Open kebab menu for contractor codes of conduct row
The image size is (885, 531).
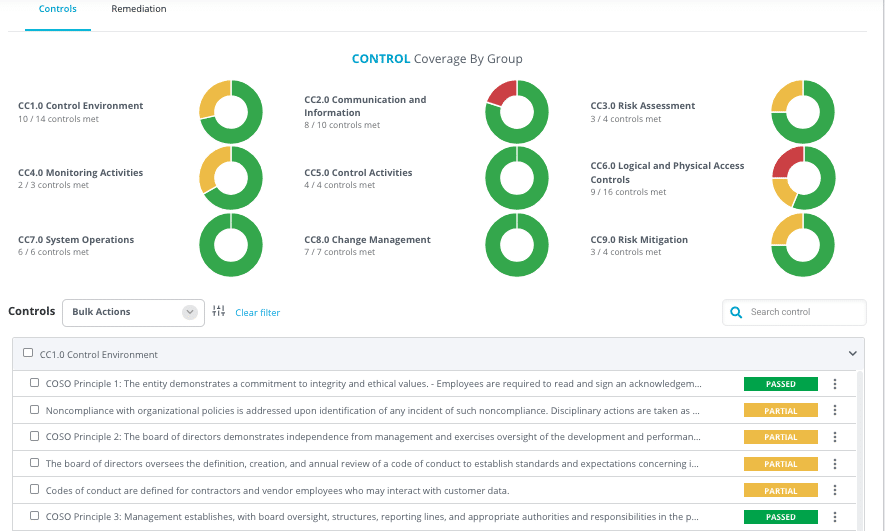click(835, 490)
